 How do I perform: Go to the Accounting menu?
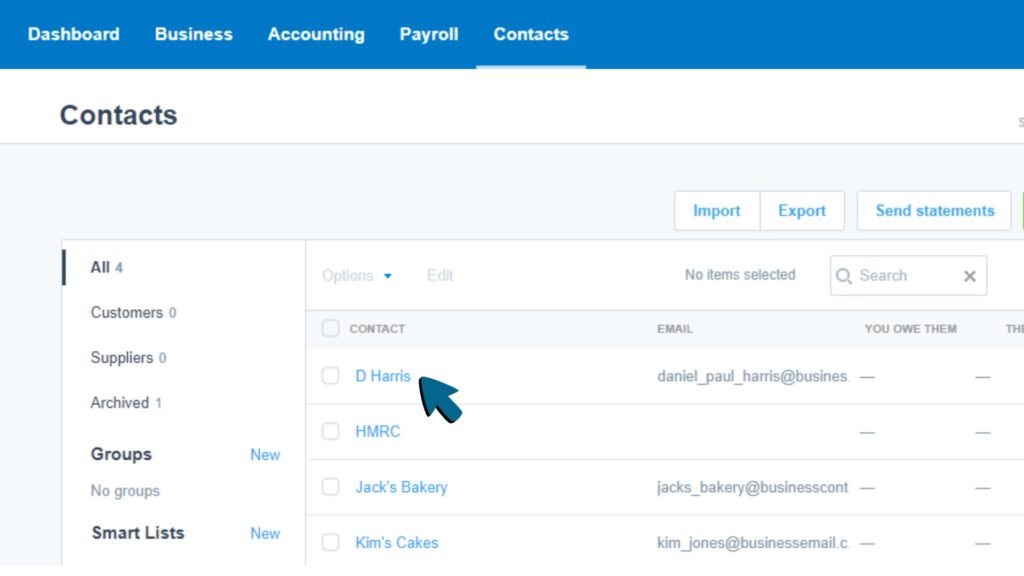[x=316, y=34]
